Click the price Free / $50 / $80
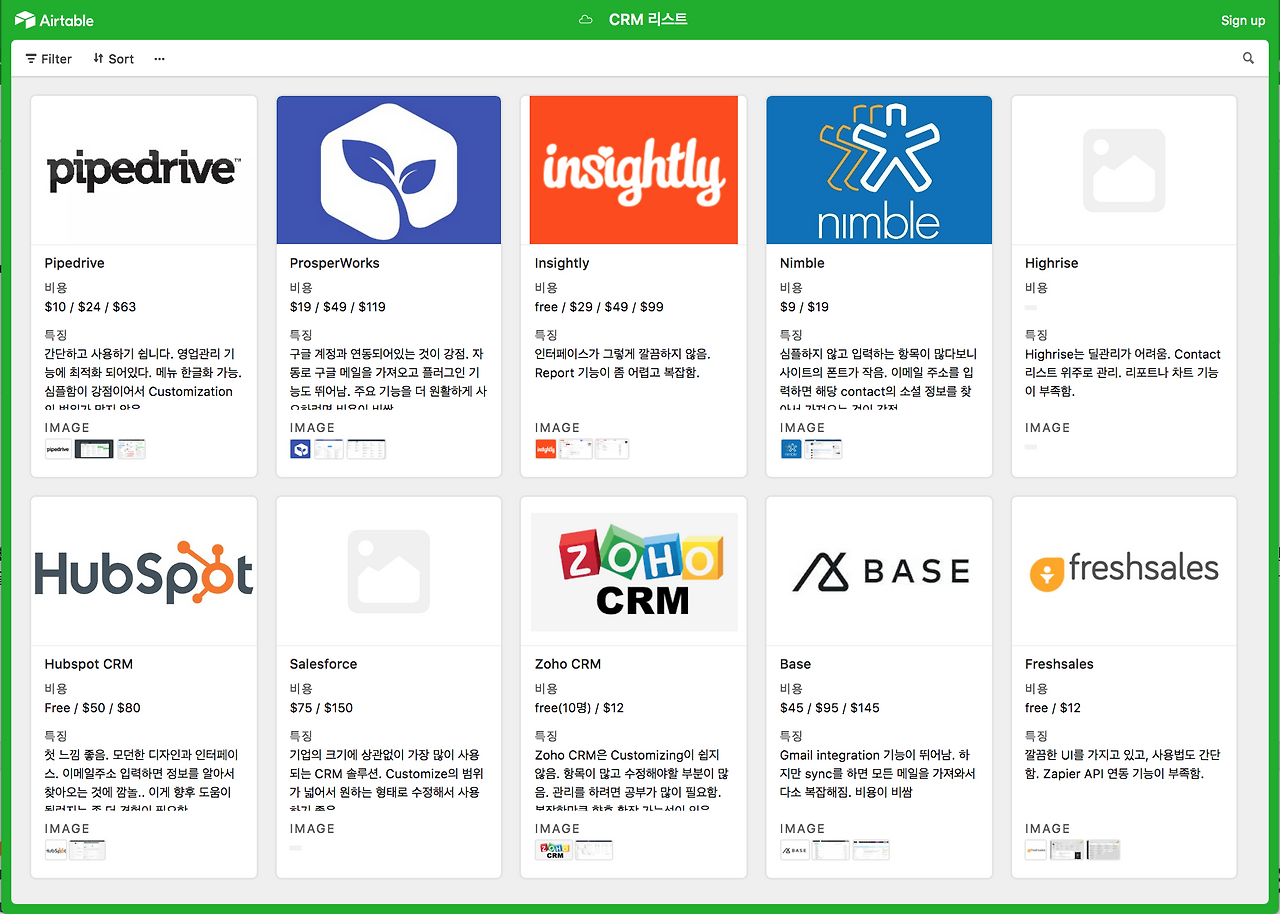 [x=93, y=708]
